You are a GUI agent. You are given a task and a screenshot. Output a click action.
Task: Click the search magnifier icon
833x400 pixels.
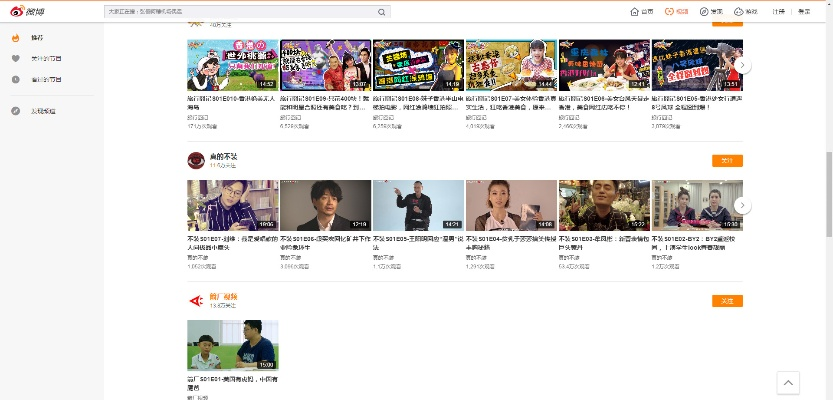[381, 12]
